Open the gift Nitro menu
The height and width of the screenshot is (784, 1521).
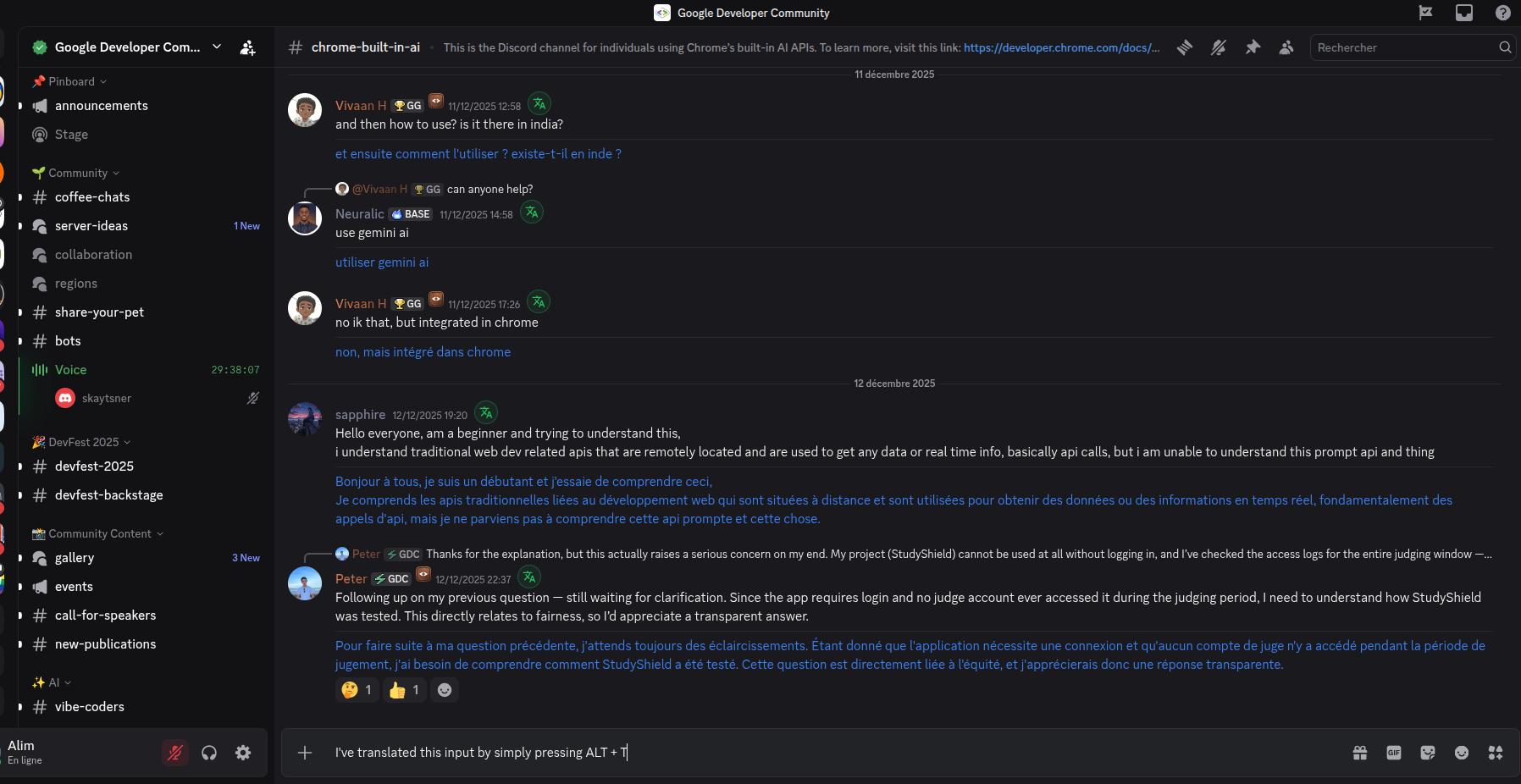[x=1360, y=753]
